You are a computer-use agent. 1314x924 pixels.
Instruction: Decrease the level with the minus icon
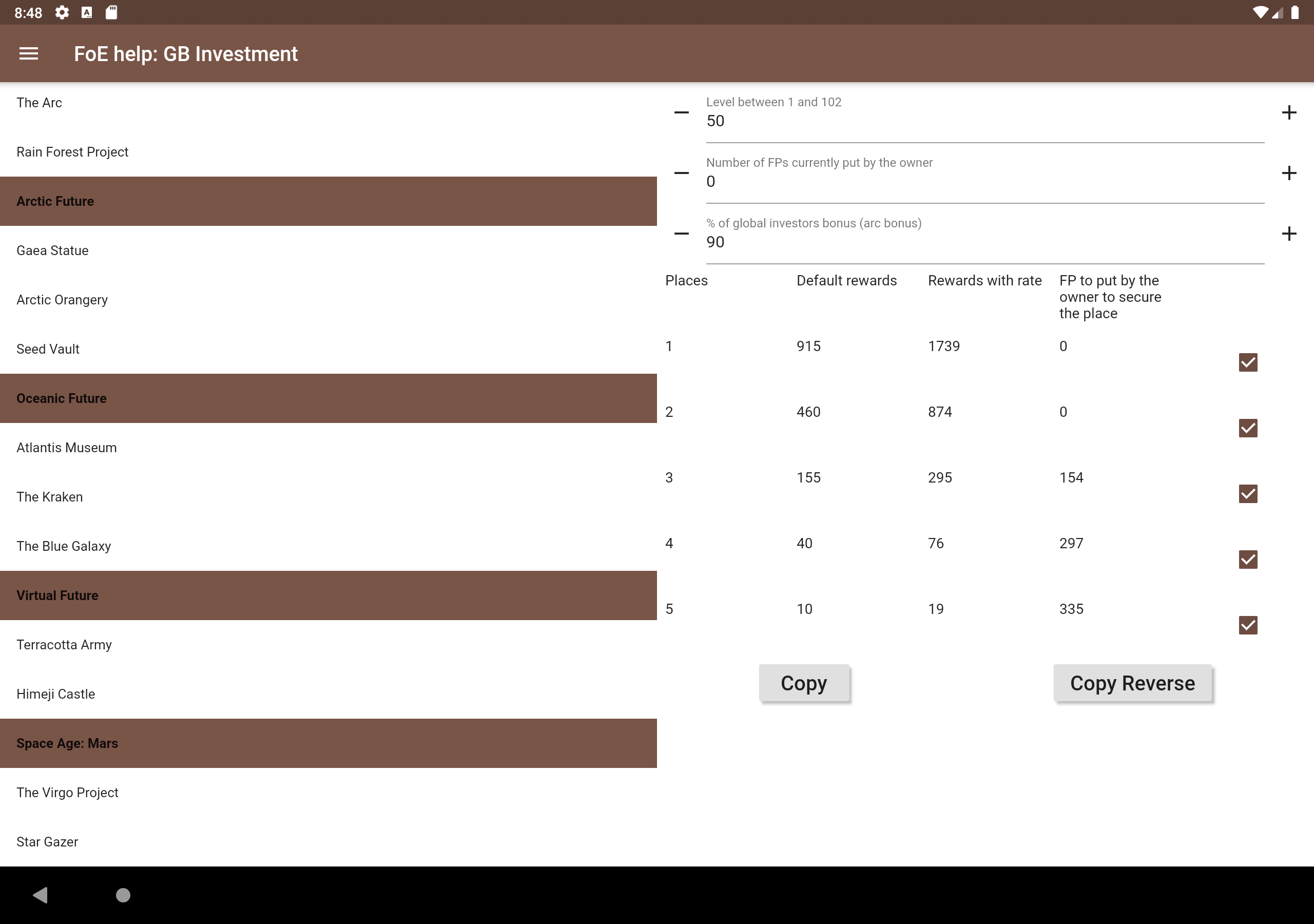click(681, 112)
